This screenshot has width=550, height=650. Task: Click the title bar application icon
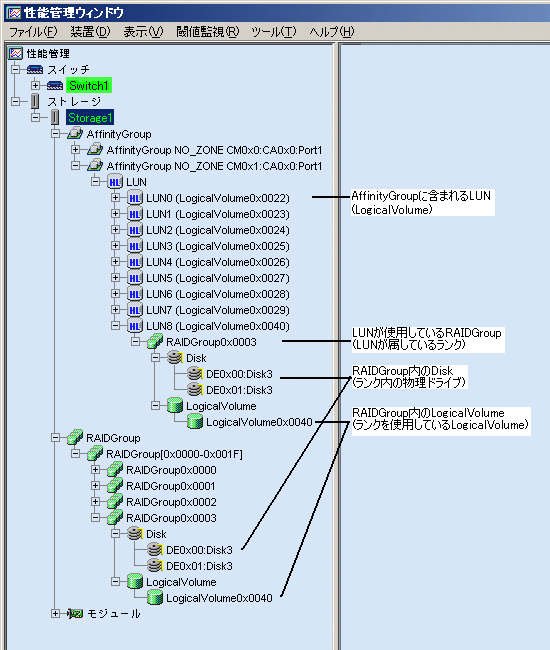click(14, 12)
